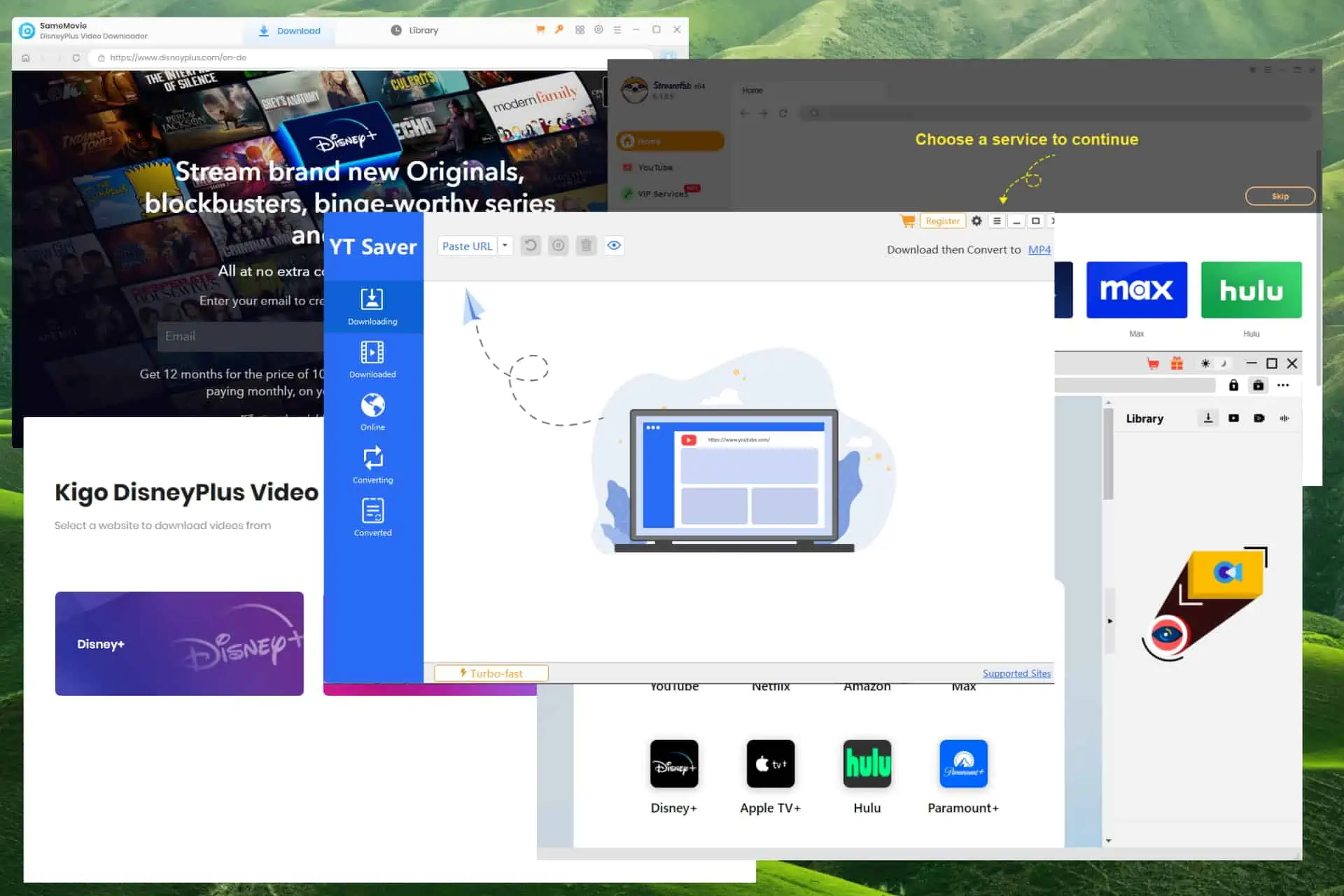The width and height of the screenshot is (1344, 896).
Task: Switch to the SameMovie Library tab
Action: (x=414, y=31)
